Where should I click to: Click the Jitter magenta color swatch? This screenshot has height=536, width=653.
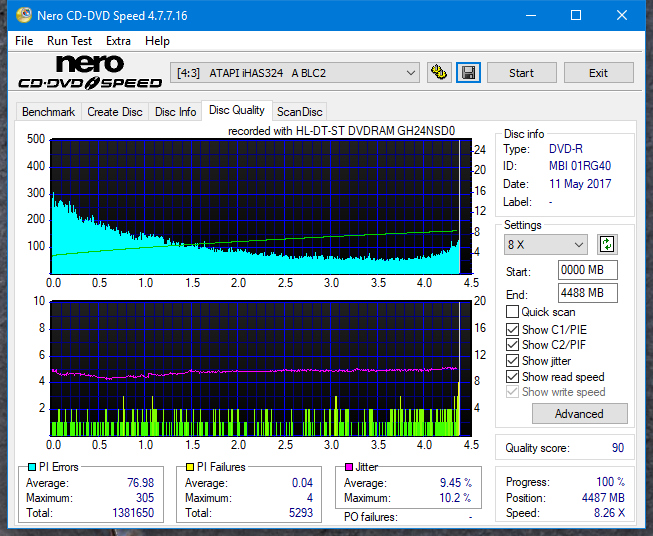tap(349, 467)
